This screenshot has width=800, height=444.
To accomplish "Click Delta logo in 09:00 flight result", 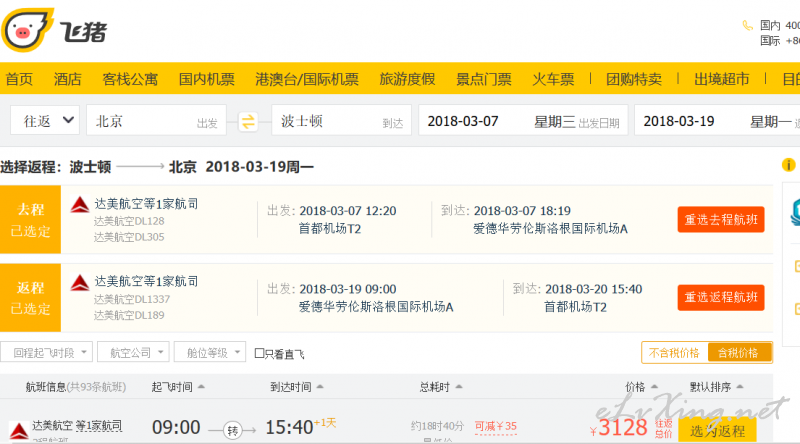I will click(x=19, y=431).
